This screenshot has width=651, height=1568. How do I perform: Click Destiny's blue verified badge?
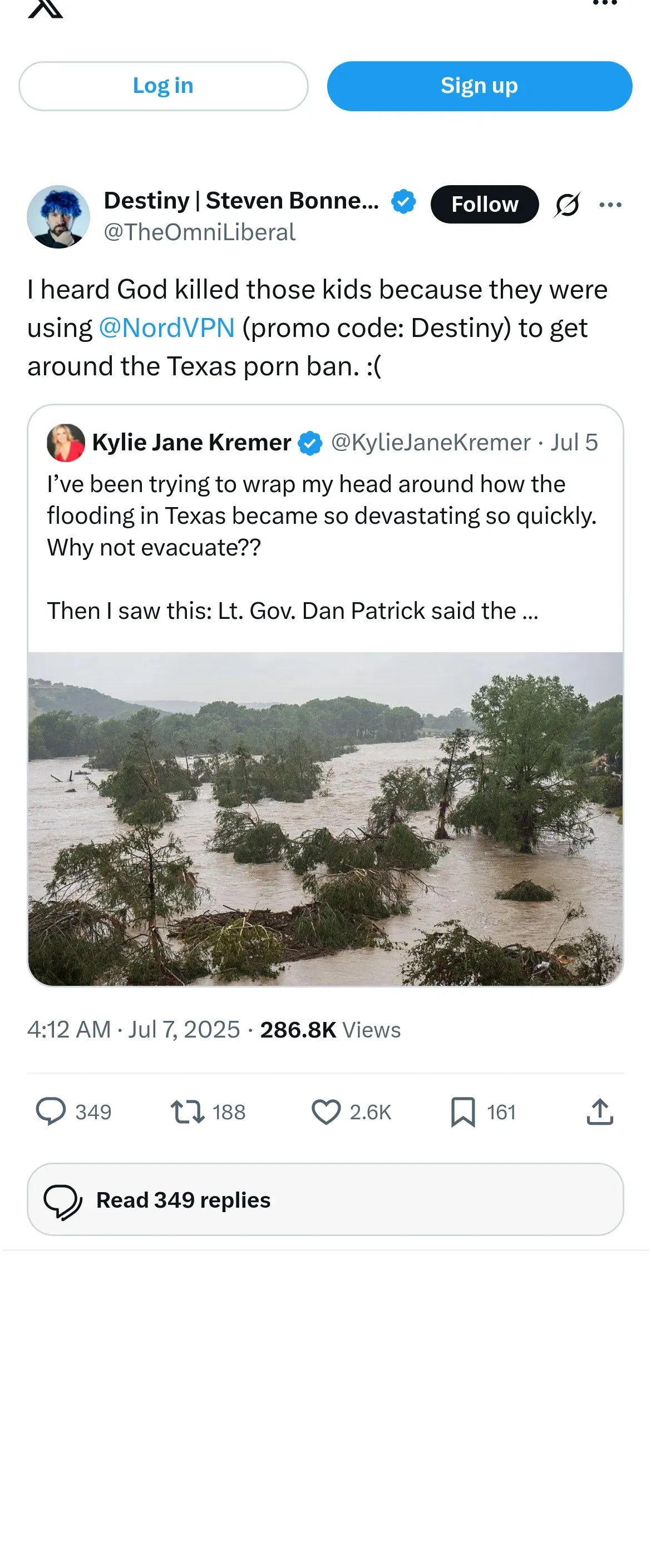click(x=403, y=201)
